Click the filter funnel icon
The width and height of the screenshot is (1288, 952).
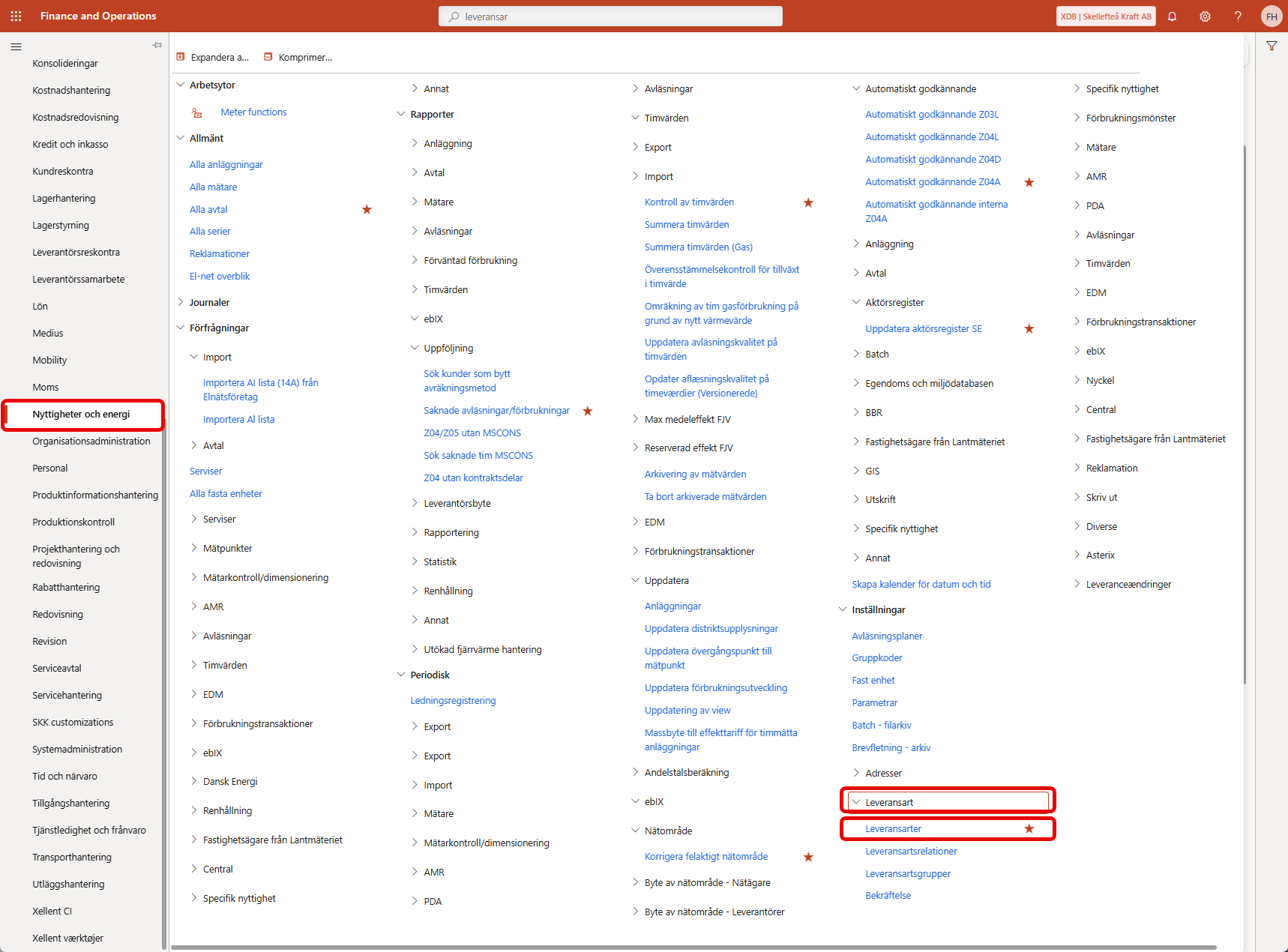1272,46
